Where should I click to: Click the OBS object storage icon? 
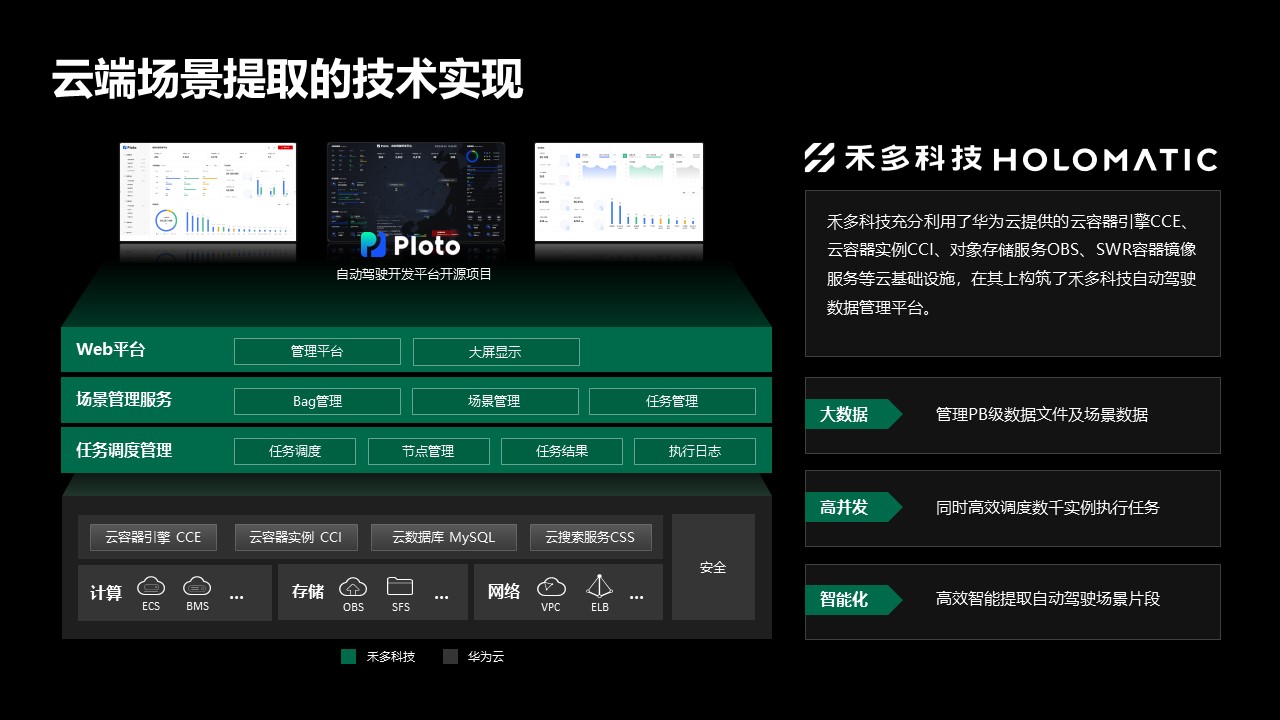coord(353,586)
